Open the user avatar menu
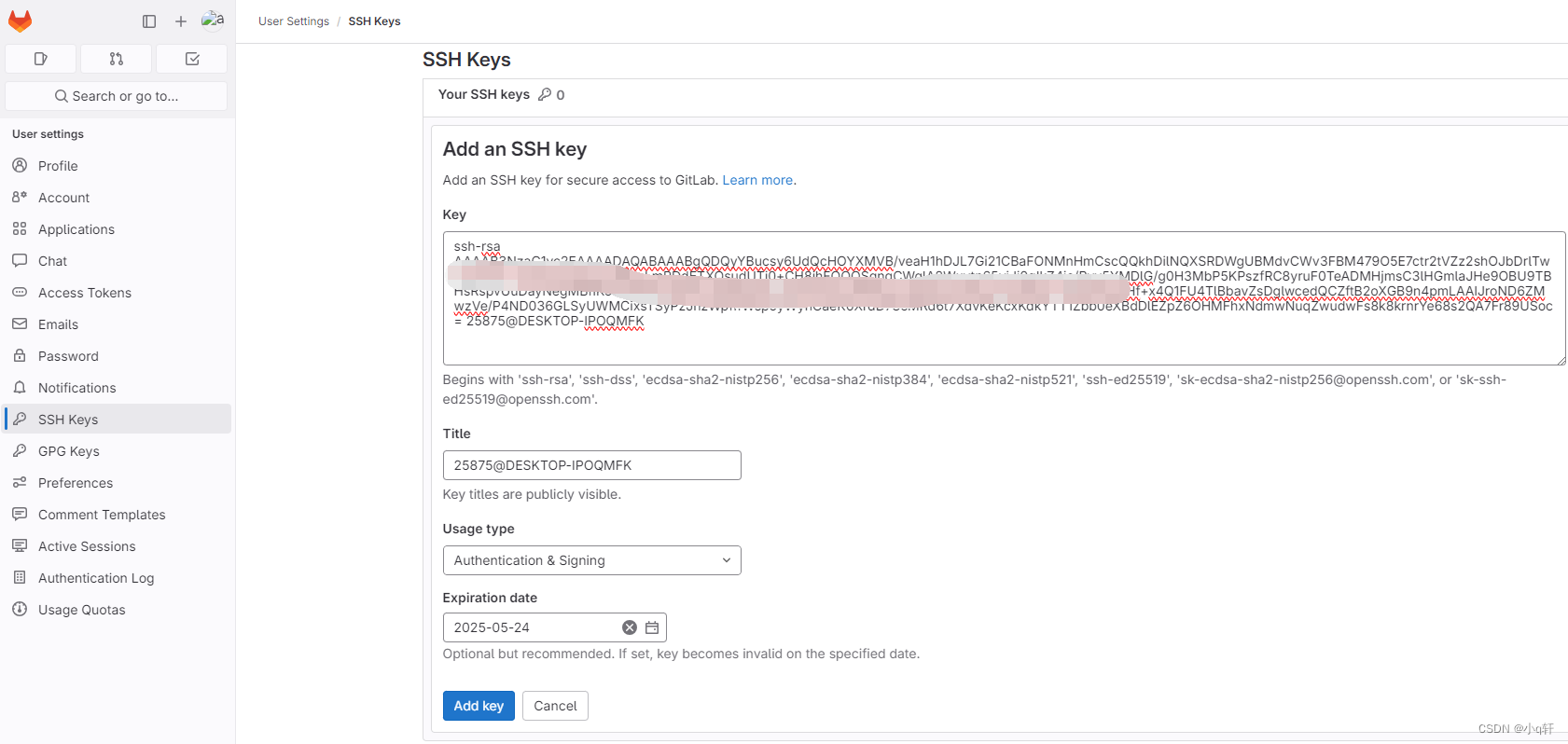Screen dimensions: 1568x744 point(213,21)
